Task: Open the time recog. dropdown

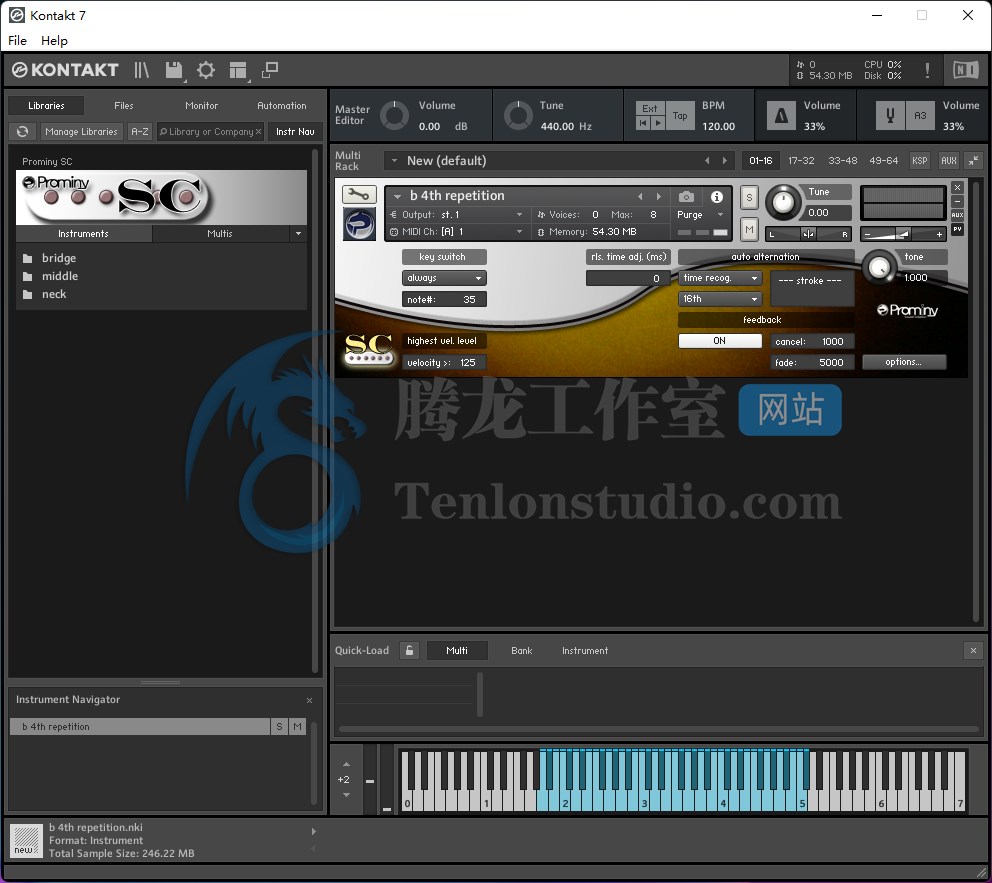Action: pyautogui.click(x=720, y=278)
